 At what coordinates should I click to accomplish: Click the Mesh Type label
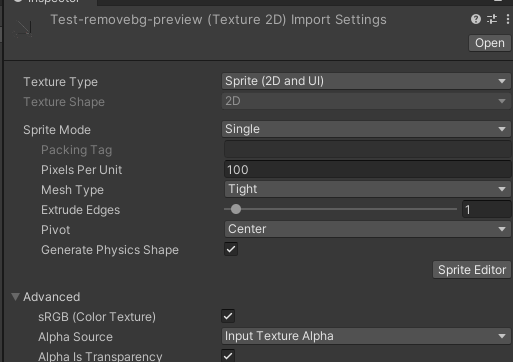coord(72,190)
